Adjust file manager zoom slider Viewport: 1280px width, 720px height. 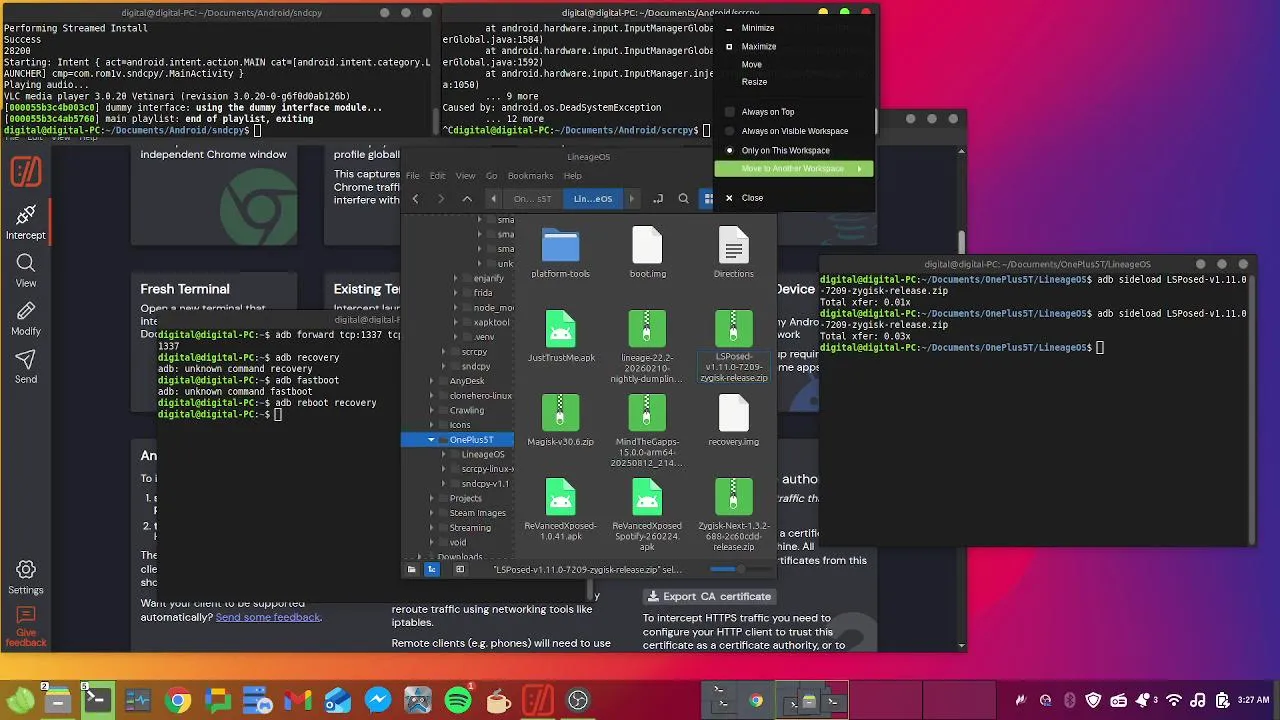(740, 569)
